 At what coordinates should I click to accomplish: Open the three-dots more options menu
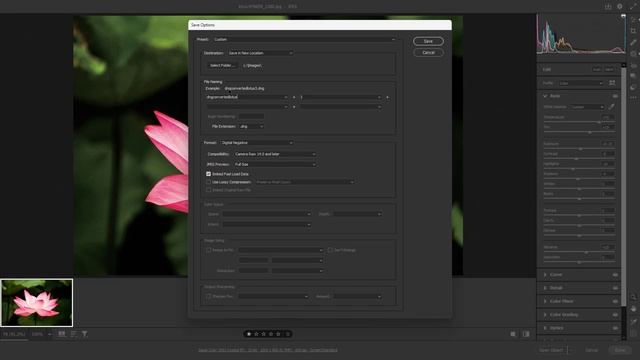(x=633, y=98)
